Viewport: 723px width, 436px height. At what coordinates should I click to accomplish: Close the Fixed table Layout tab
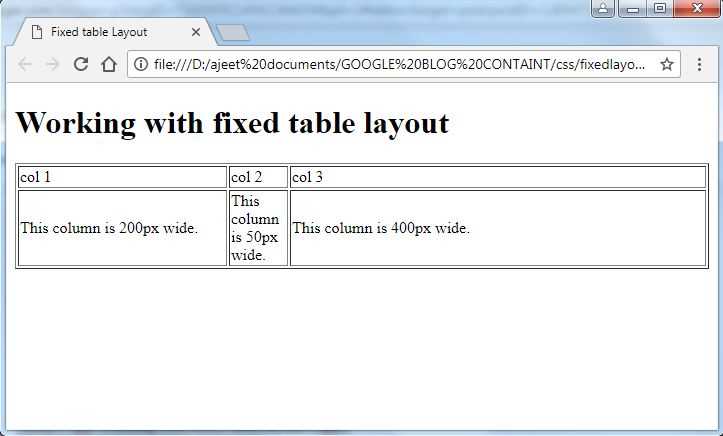pyautogui.click(x=196, y=32)
